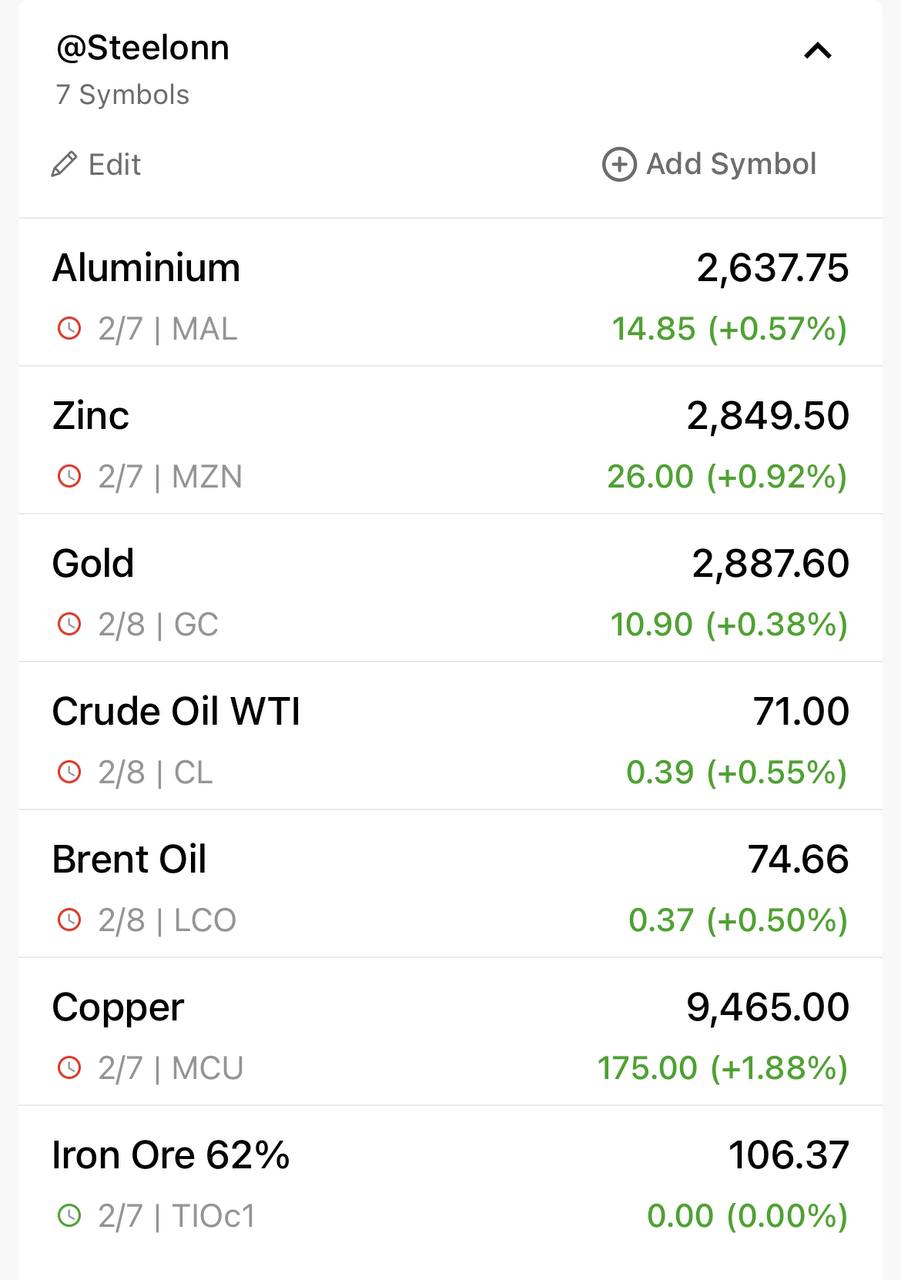
Task: Click the @Steelonn watchlist title
Action: [x=142, y=48]
